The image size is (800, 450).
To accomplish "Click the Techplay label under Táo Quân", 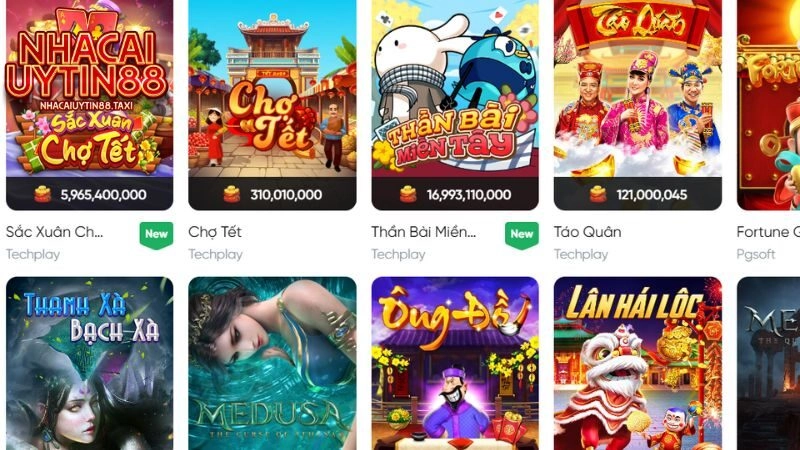I will [581, 254].
